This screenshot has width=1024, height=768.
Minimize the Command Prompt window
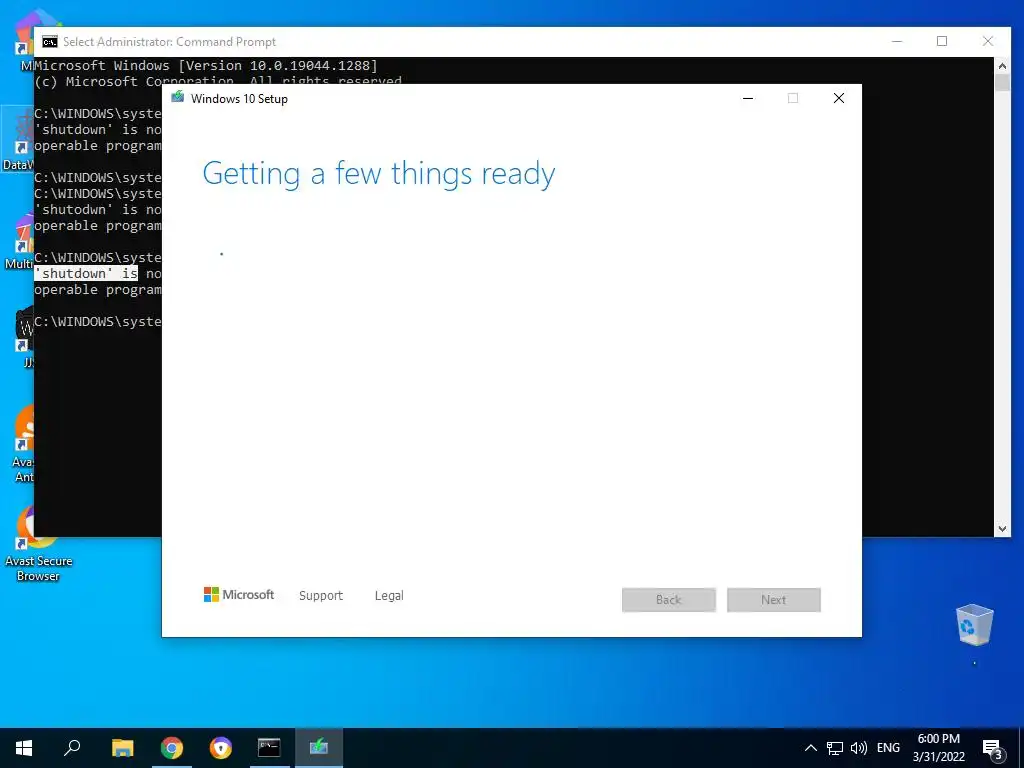pyautogui.click(x=897, y=41)
